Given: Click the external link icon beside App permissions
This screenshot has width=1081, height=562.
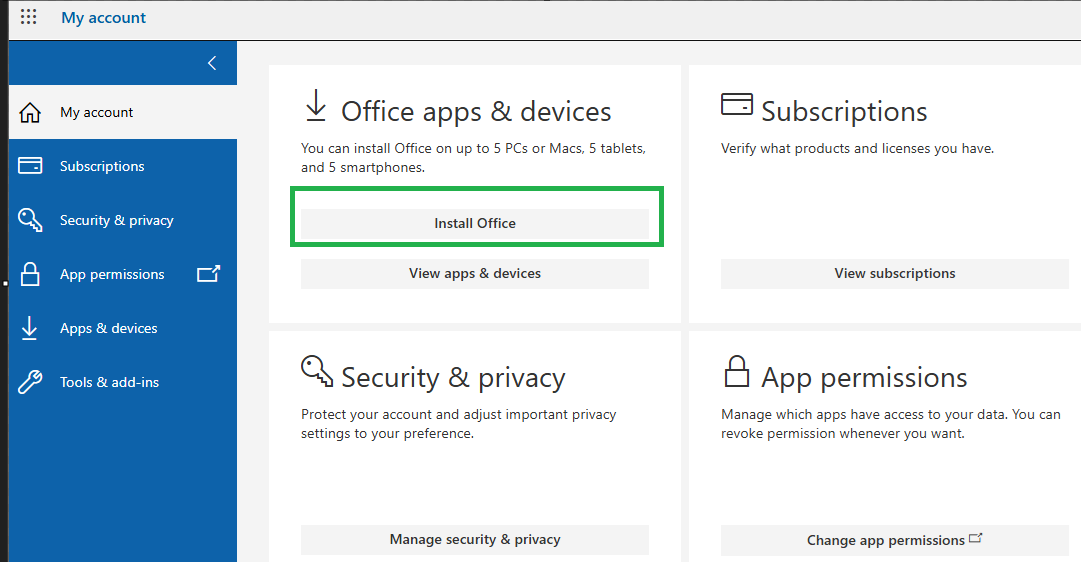Looking at the screenshot, I should [x=208, y=274].
